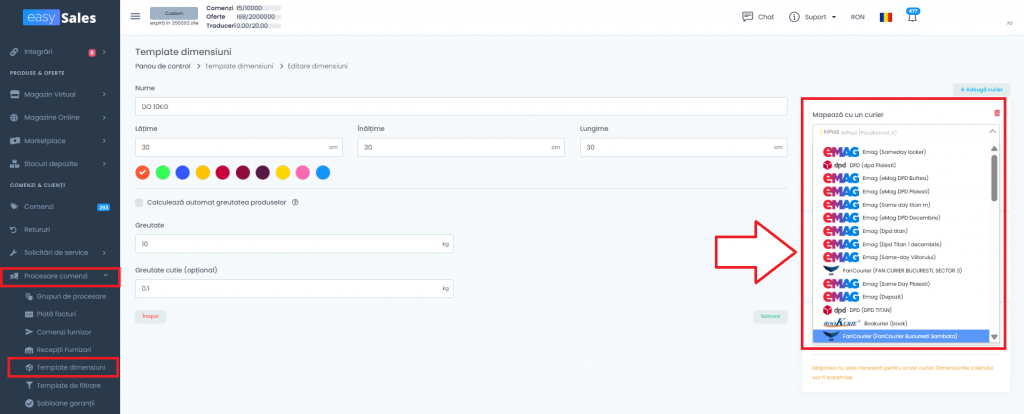1024x414 pixels.
Task: Open Grupuri de procesare menu item
Action: [x=71, y=296]
